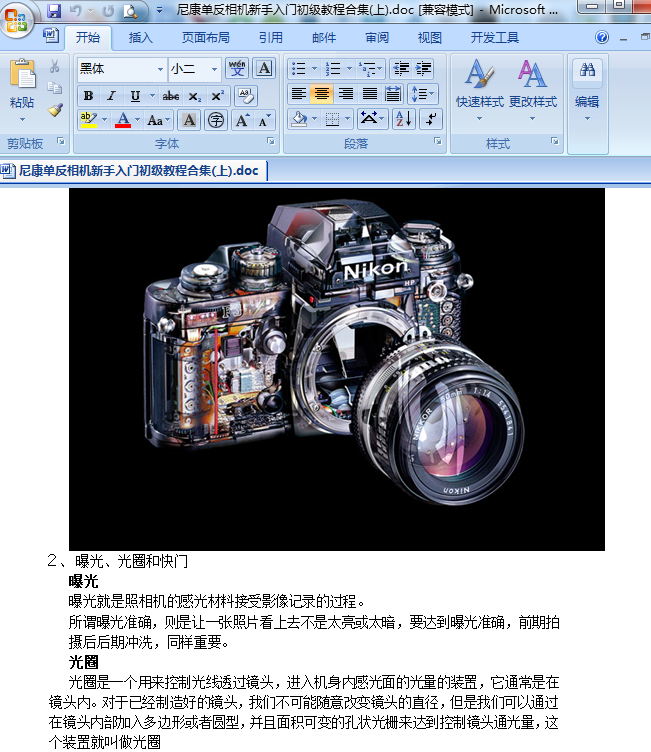
Task: Toggle strikethrough abc formatting
Action: click(170, 96)
